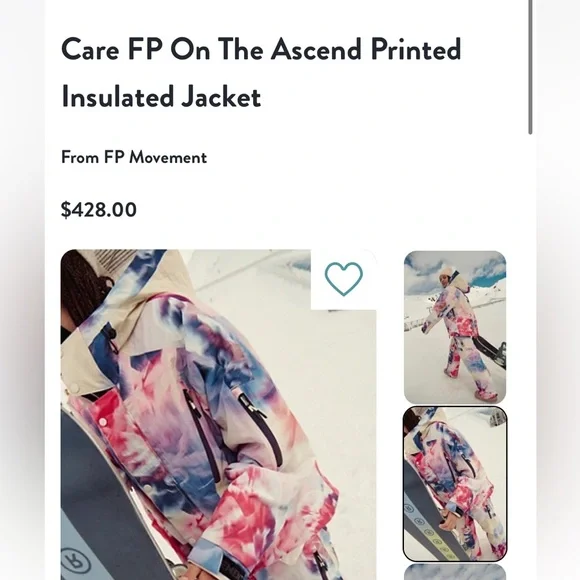Click the word Insulated in the title
This screenshot has width=580, height=580.
pos(118,97)
